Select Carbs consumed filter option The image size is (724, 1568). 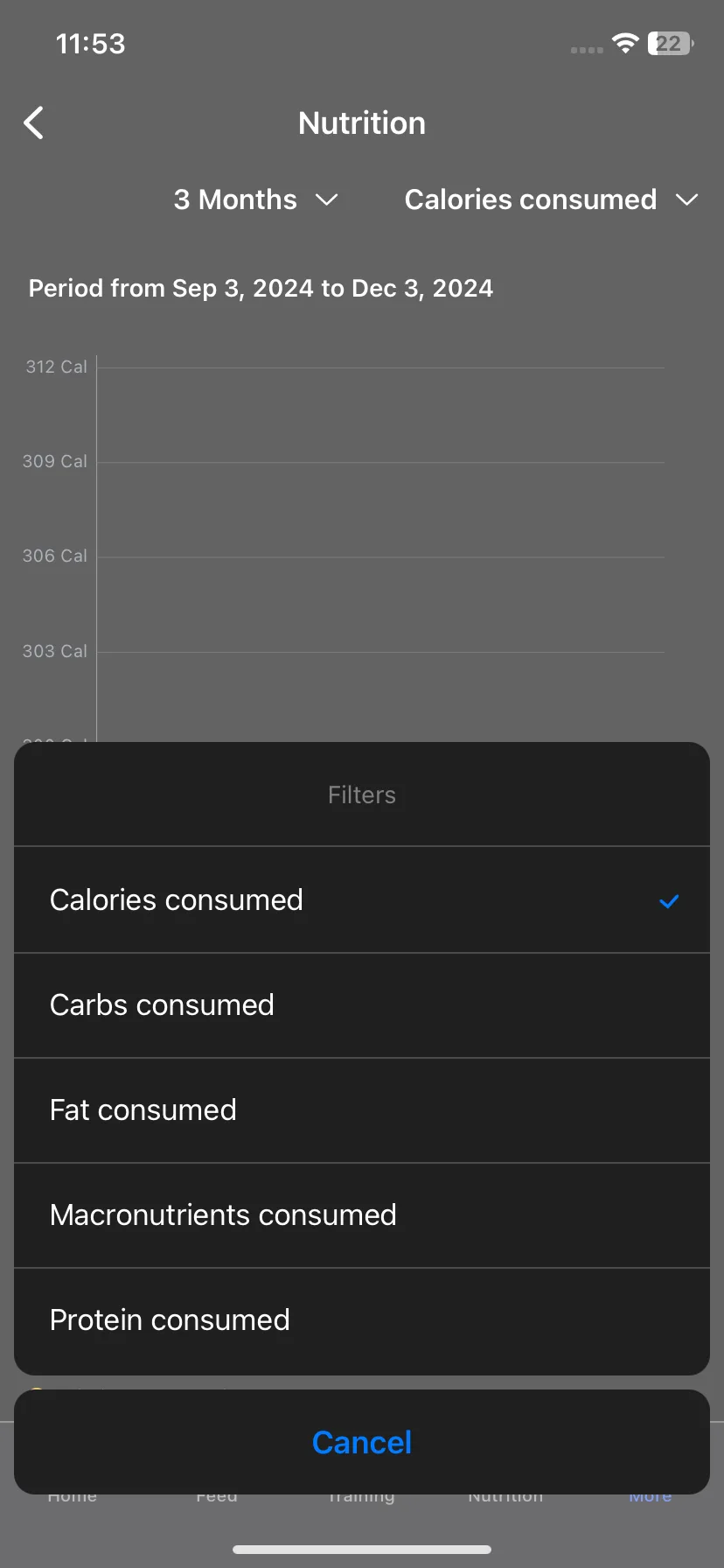362,1005
